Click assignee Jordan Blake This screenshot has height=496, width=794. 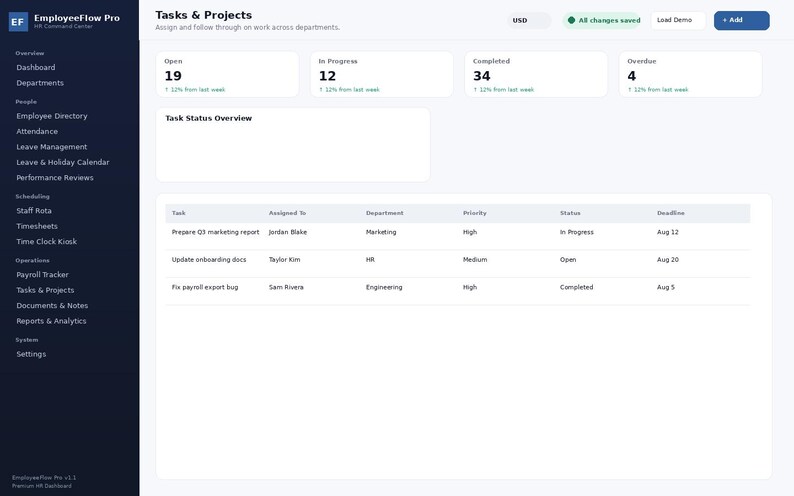[288, 232]
